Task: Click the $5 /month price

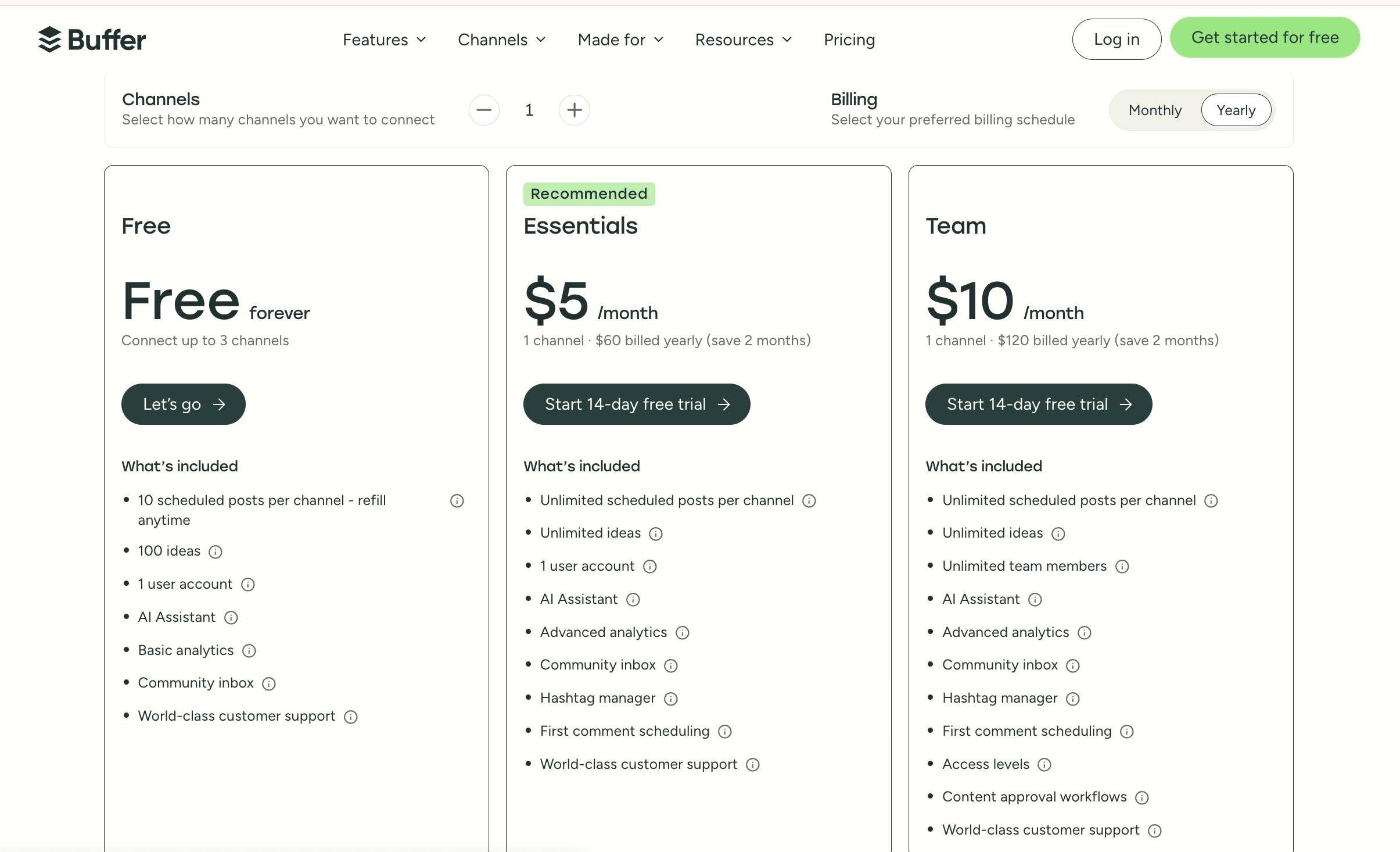Action: point(591,301)
